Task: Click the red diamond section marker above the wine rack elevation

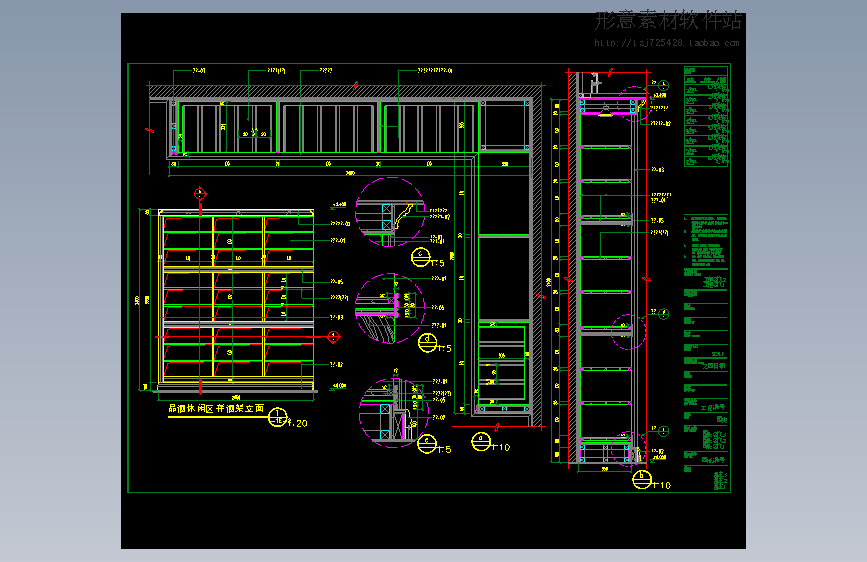Action: coord(200,194)
